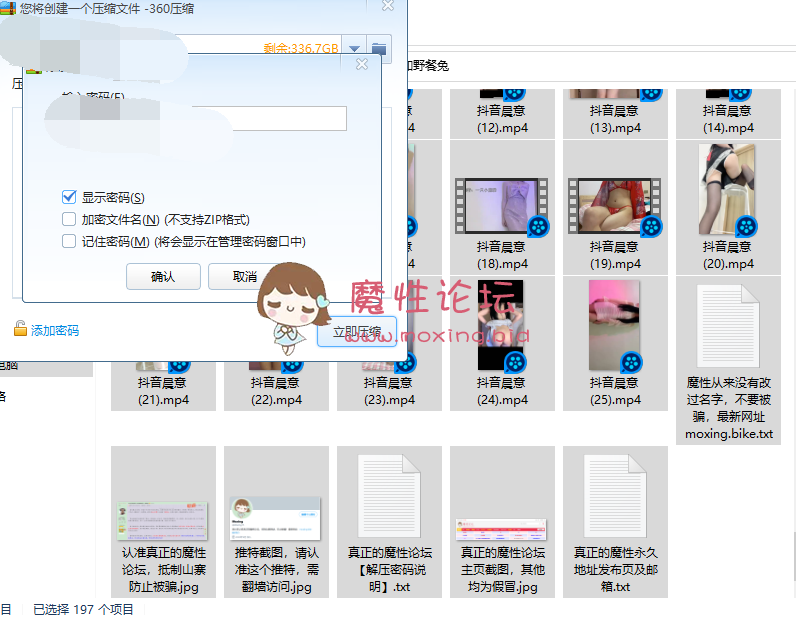This screenshot has height=621, width=796.
Task: Select 抖音晨意 (24).mp4 file icon
Action: point(502,326)
